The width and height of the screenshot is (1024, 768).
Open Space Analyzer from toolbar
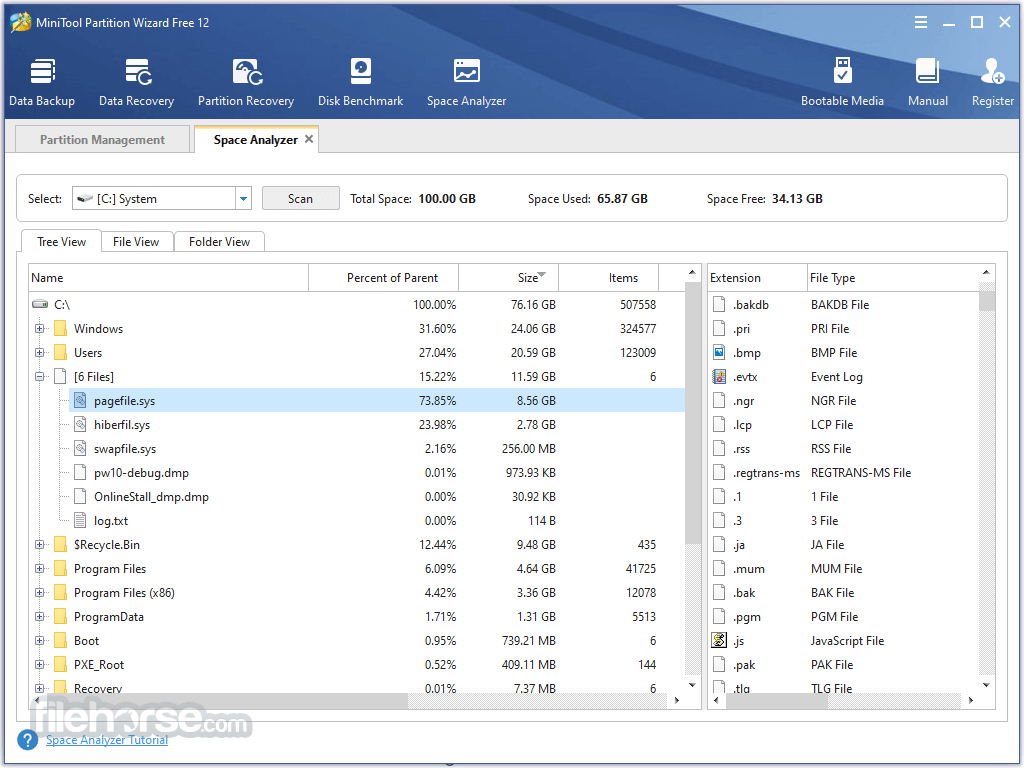466,83
